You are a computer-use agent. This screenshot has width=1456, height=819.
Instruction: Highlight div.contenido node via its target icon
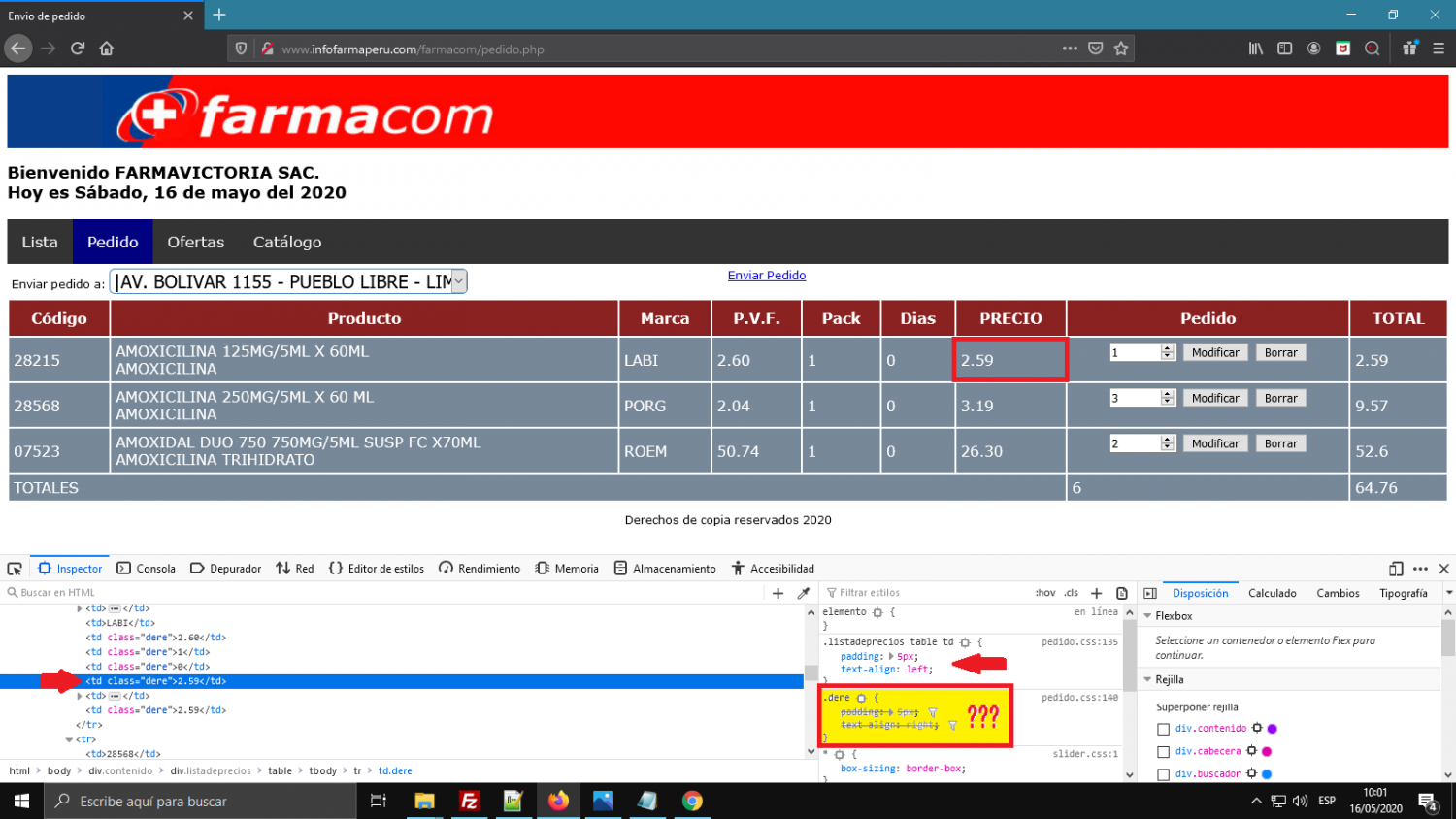click(1257, 728)
